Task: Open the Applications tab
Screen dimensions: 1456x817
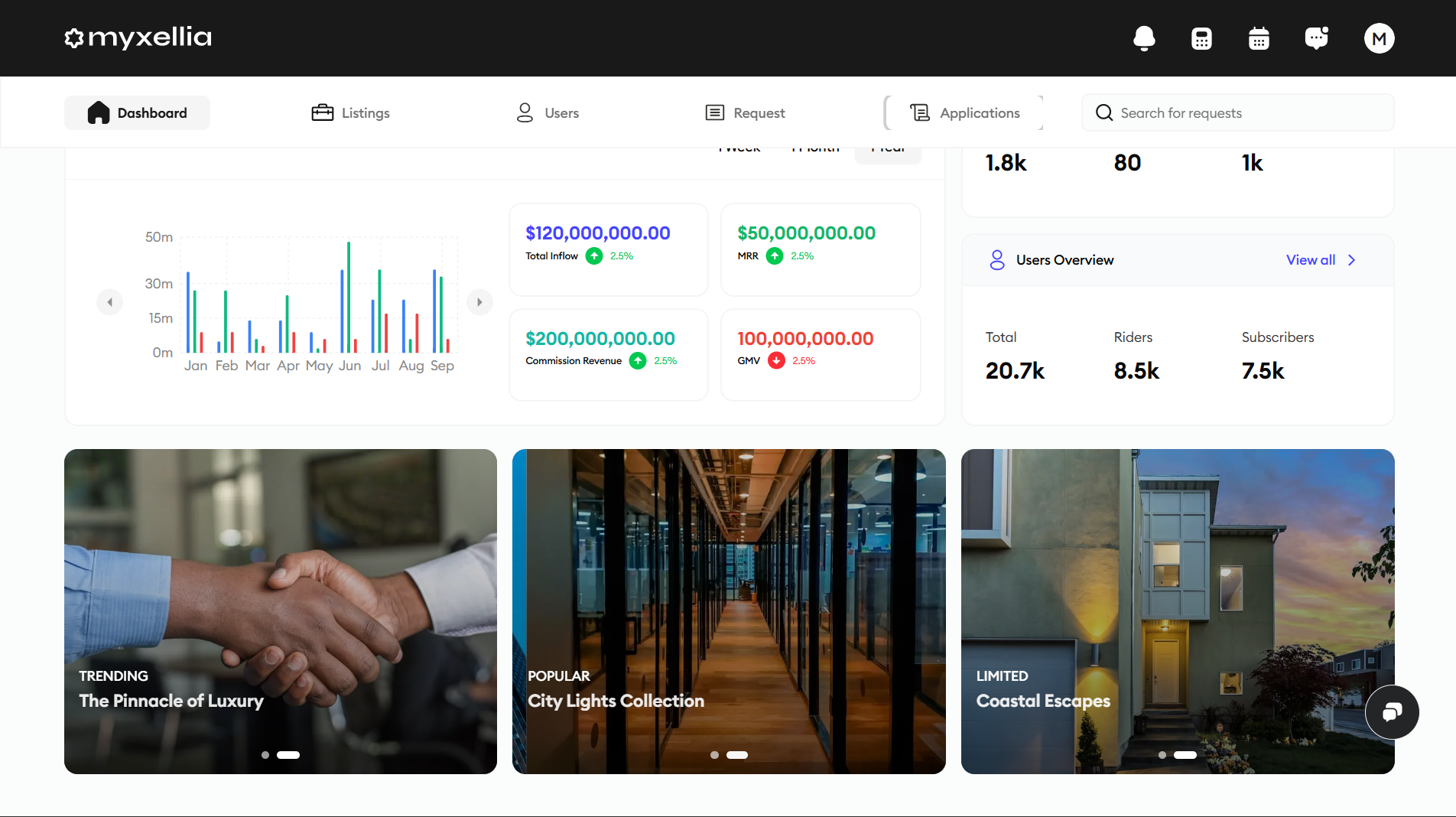Action: [x=964, y=112]
